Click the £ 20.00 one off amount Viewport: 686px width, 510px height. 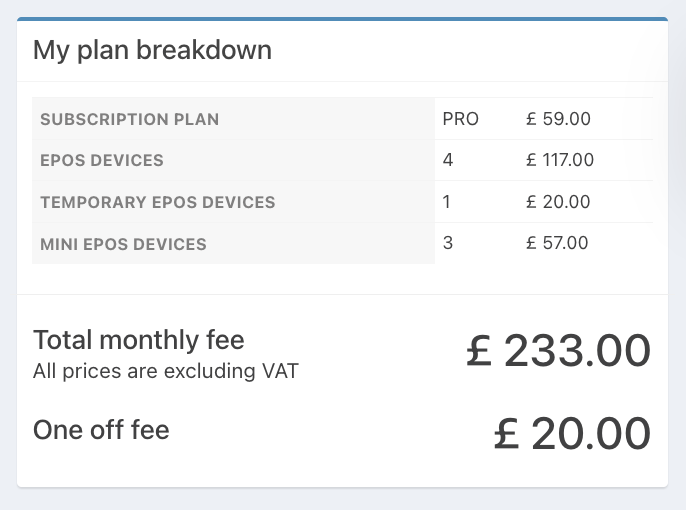tap(572, 433)
